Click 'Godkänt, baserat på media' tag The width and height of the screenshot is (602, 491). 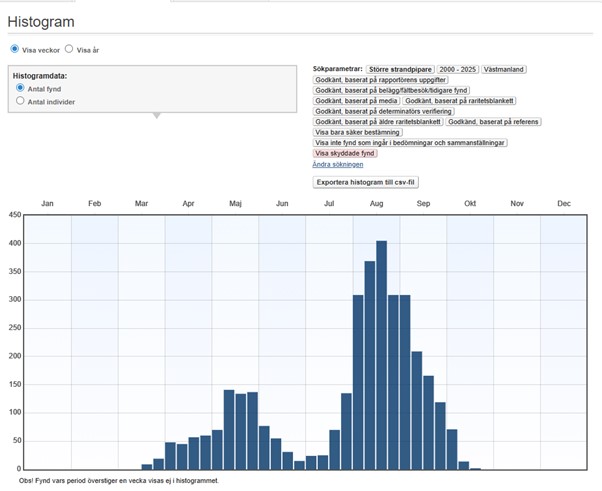(356, 101)
